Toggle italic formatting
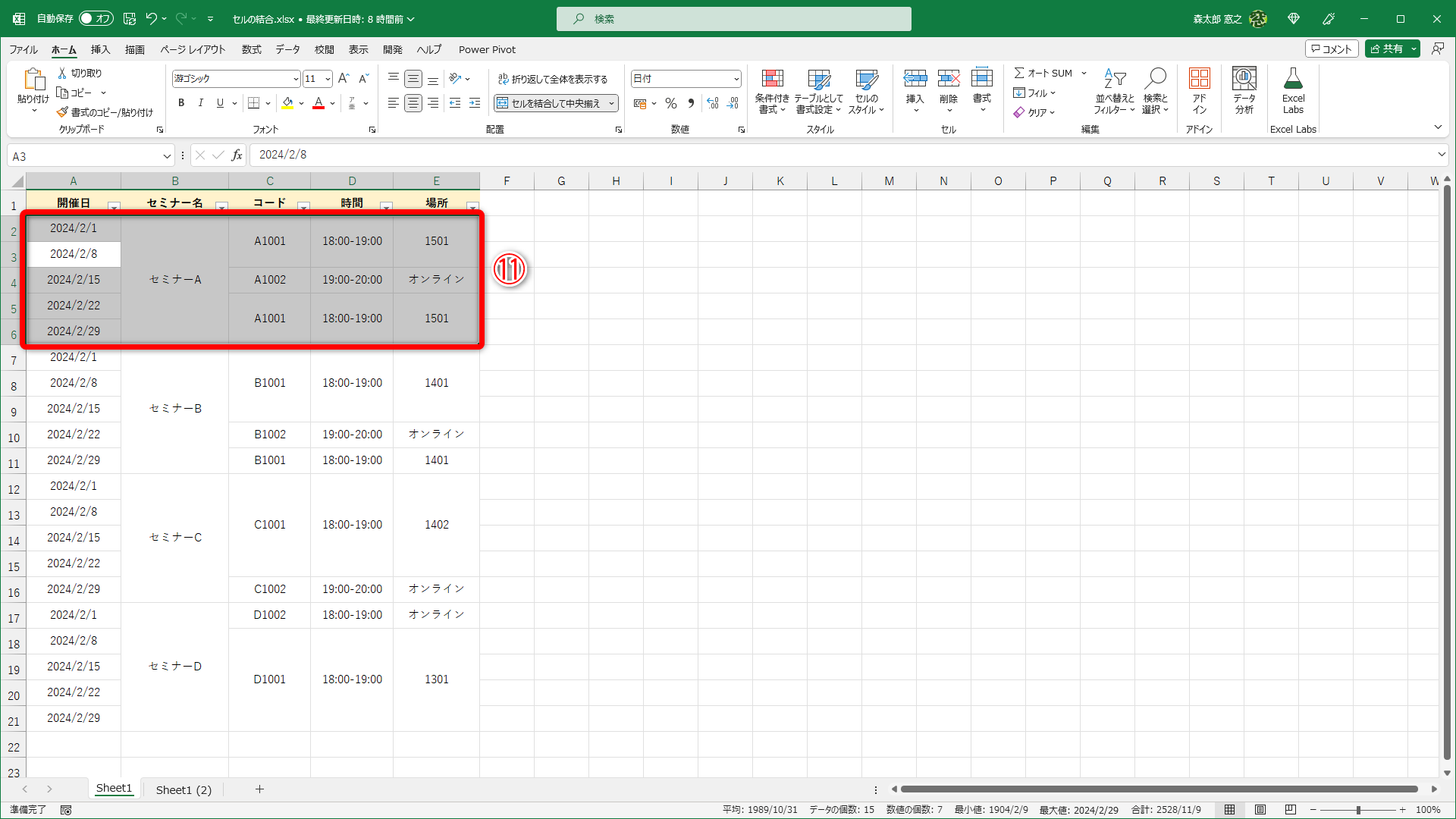This screenshot has width=1456, height=819. pos(200,103)
